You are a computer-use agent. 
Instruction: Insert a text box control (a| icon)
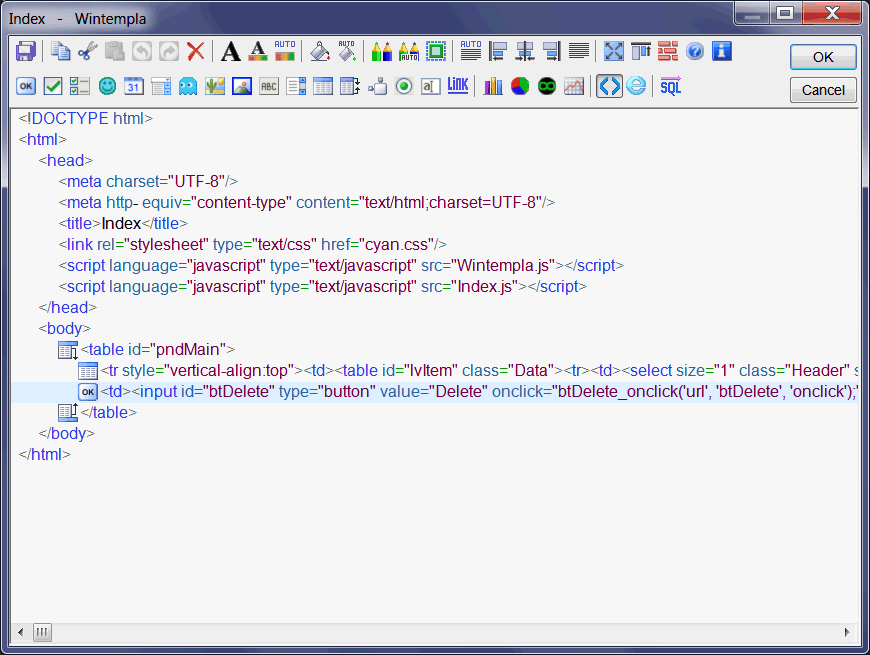(x=431, y=86)
